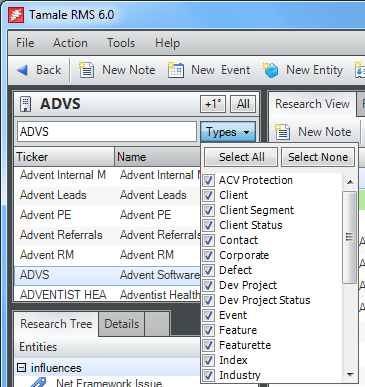Click the types list scrollbar up arrow
The image size is (365, 387).
(350, 182)
